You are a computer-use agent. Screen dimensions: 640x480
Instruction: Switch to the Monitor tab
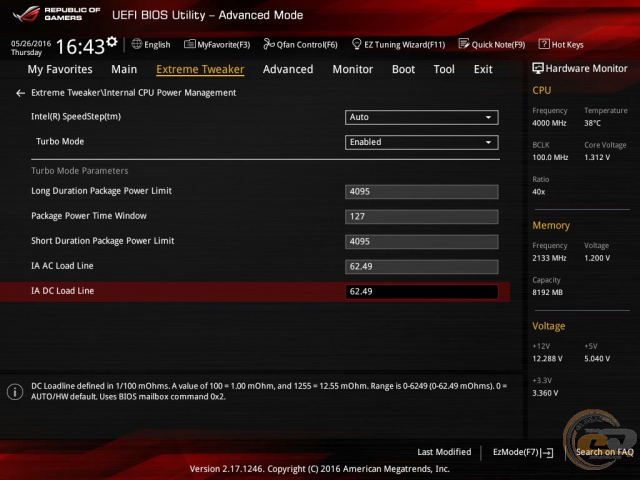coord(353,69)
